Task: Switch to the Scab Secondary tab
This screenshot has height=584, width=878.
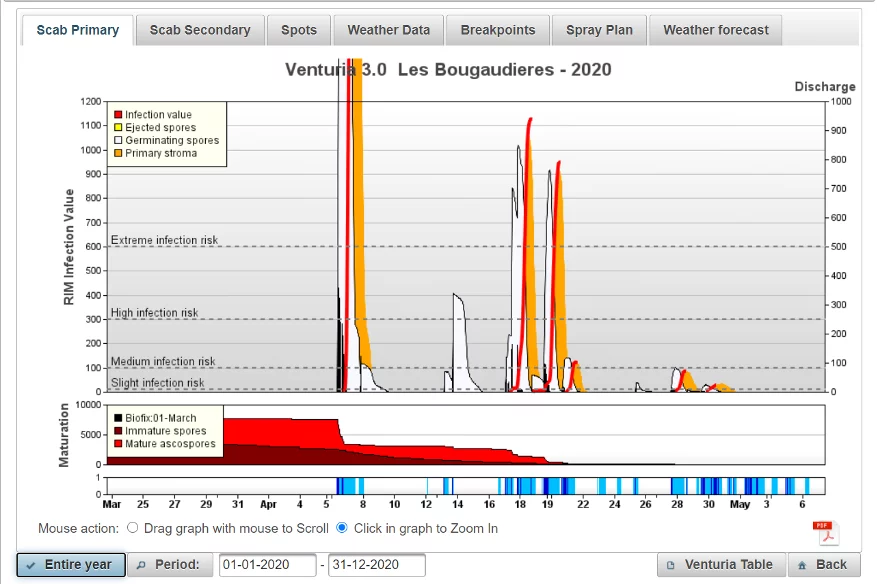Action: (x=200, y=30)
